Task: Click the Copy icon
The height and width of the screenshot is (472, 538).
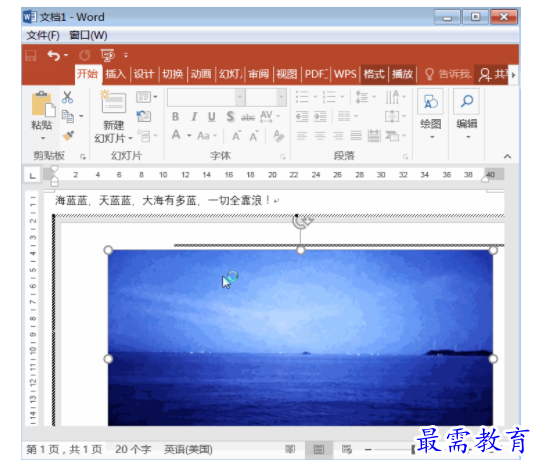Action: click(x=68, y=117)
